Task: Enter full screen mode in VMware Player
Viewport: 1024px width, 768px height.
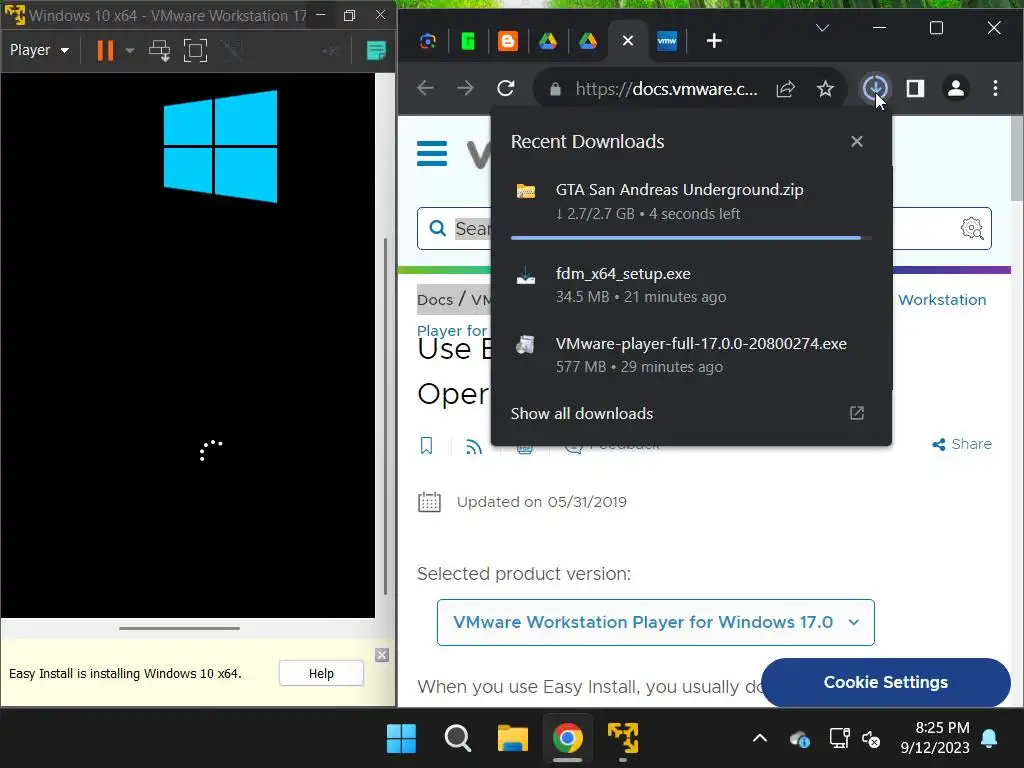Action: (195, 50)
